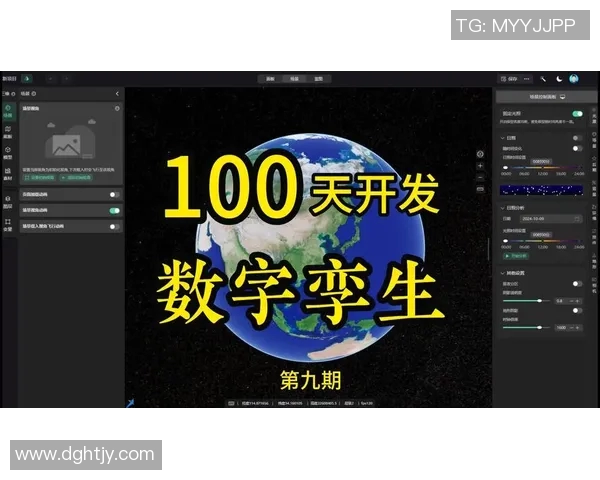Switch to the first center tab in top bar

(x=271, y=79)
